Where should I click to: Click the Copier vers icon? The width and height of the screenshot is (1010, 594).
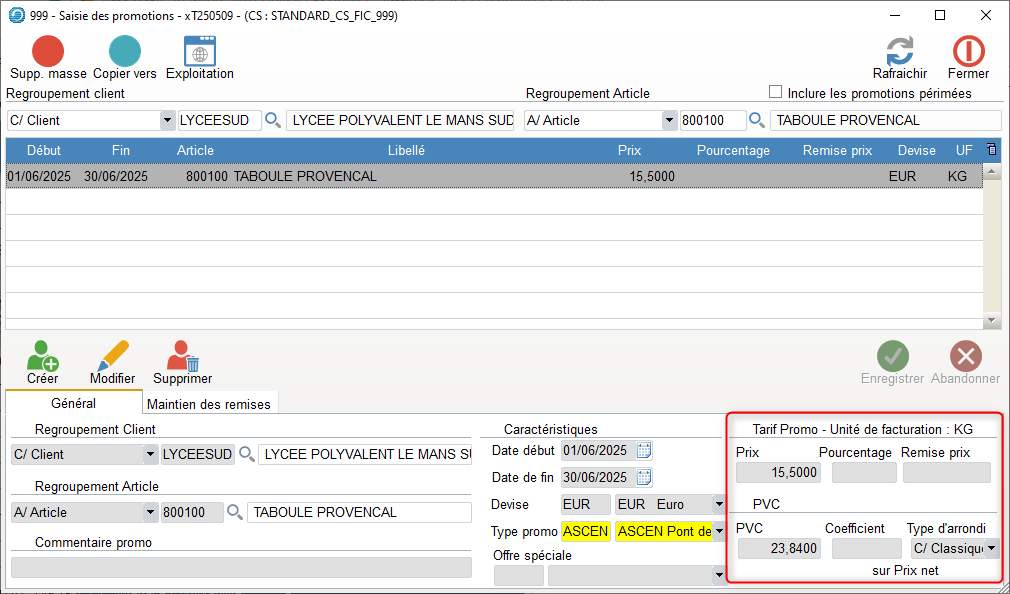point(124,52)
